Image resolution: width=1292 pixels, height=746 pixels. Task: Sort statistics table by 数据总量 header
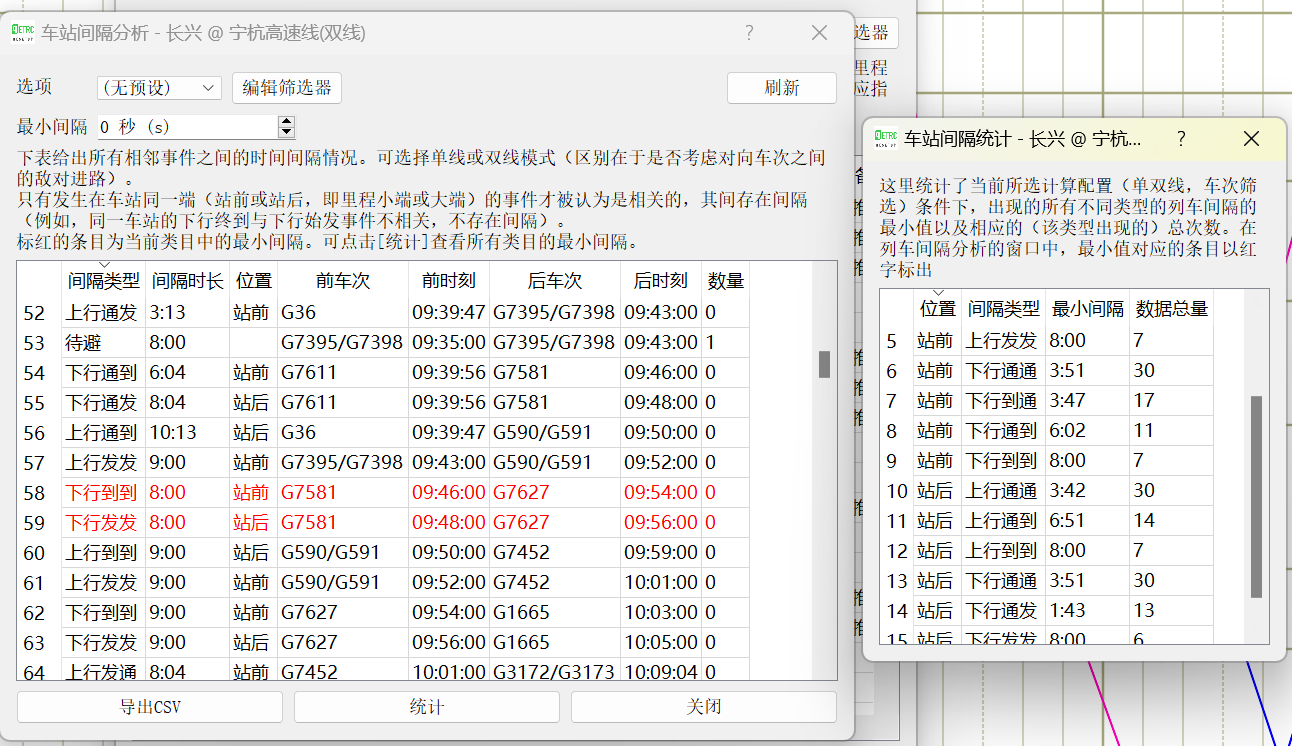pos(1172,309)
